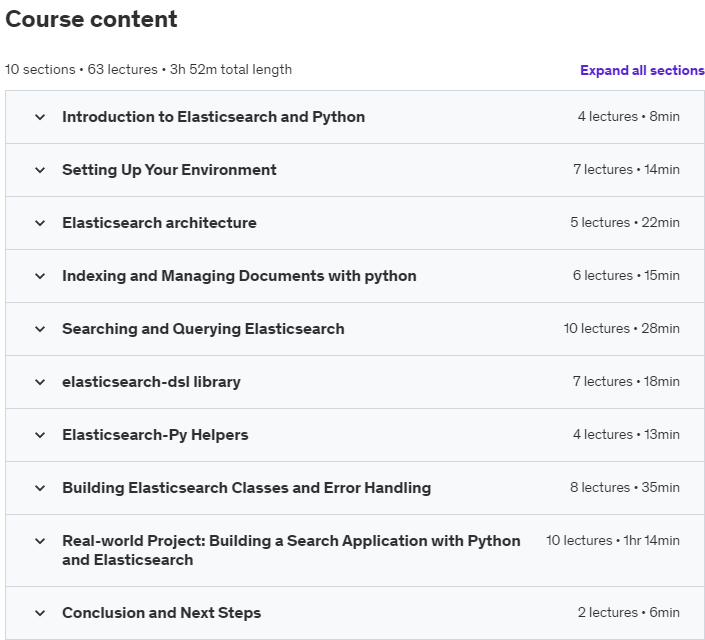Open 'Introduction to Elasticsearch and Python' section title
This screenshot has height=640, width=705.
214,117
